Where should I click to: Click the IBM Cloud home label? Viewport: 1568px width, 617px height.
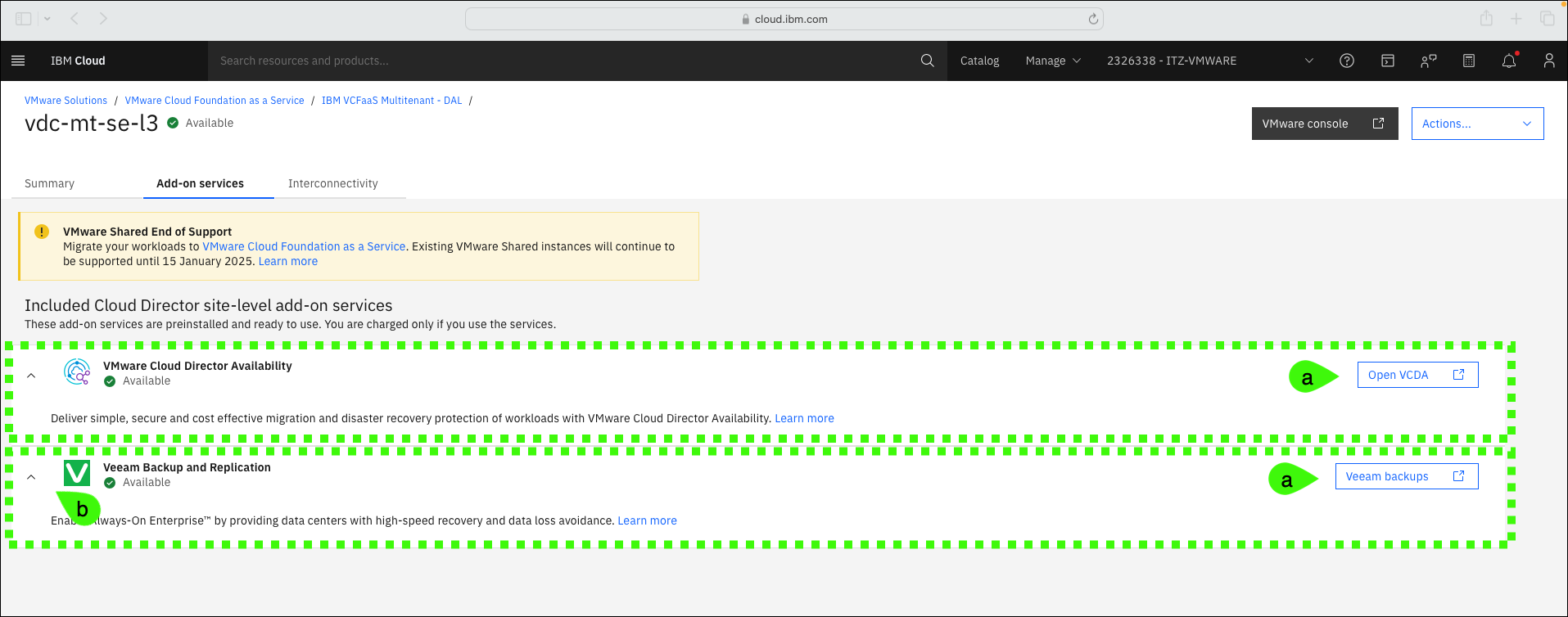pyautogui.click(x=78, y=61)
